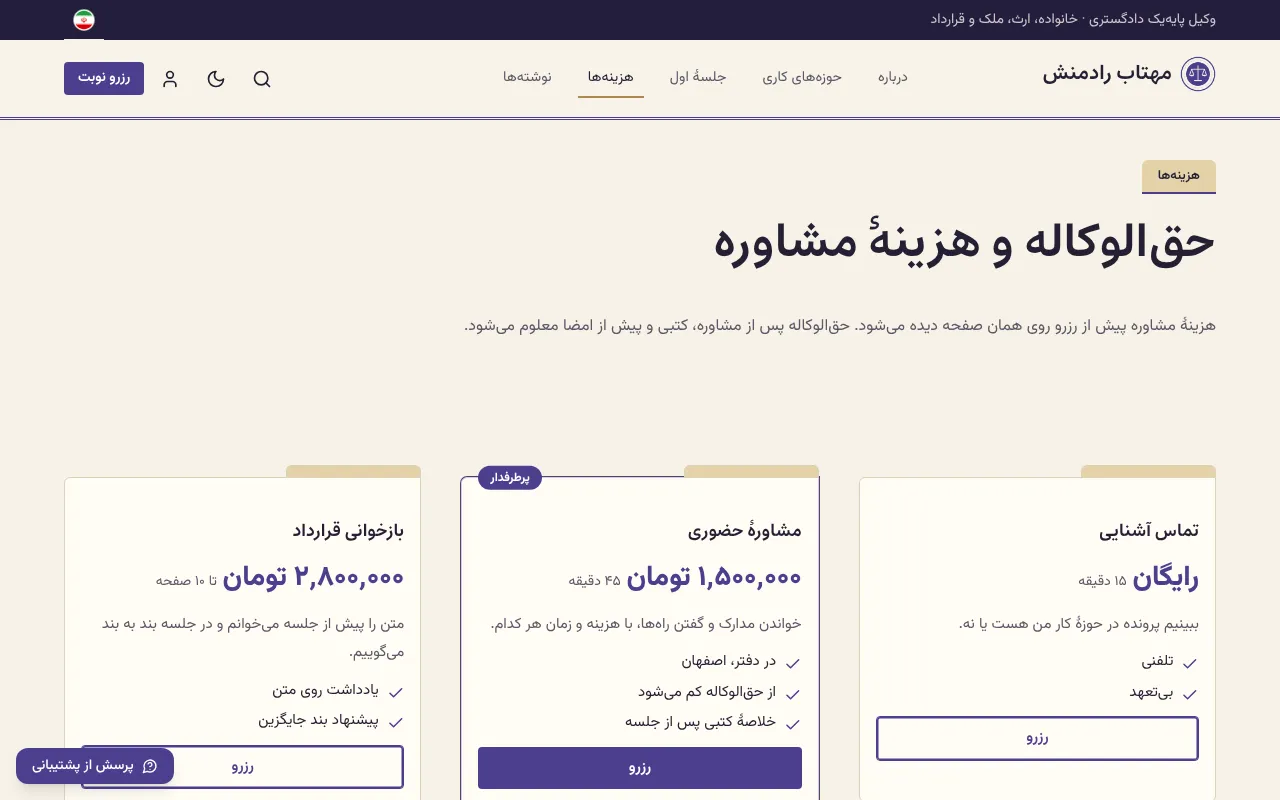Open the نوشته‌ها navigation item
1280x800 pixels.
[528, 77]
